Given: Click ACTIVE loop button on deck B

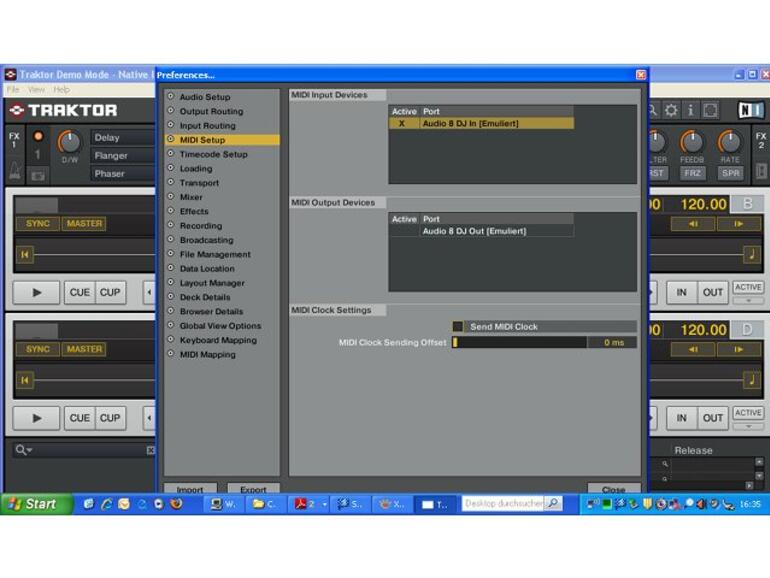Looking at the screenshot, I should [x=748, y=287].
